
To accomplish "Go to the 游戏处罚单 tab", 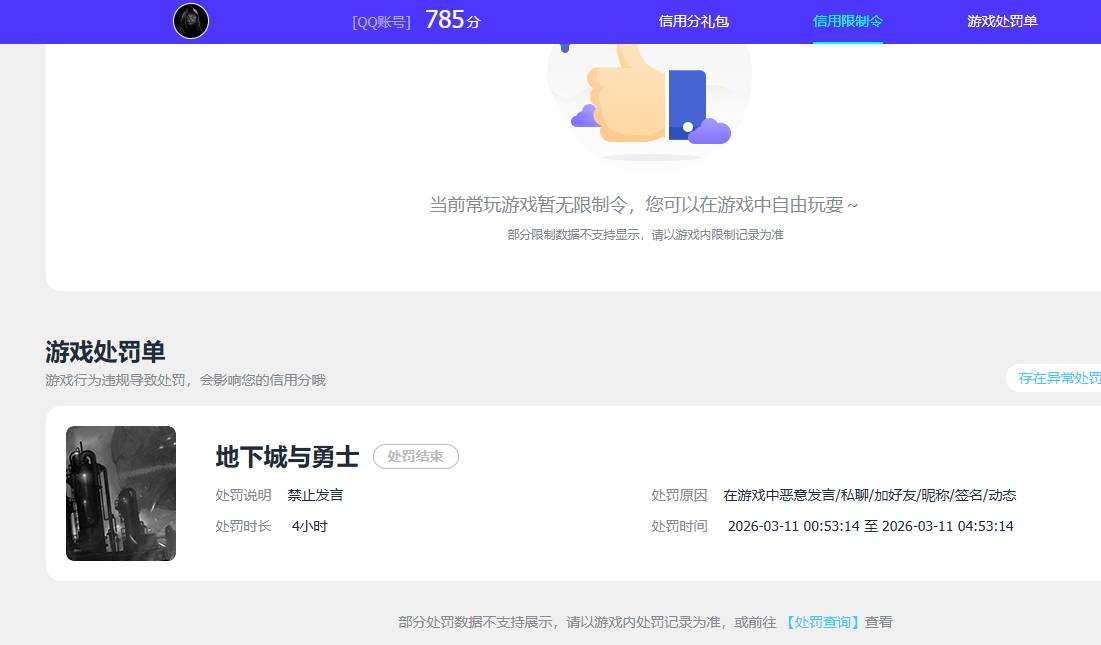I will (1002, 22).
